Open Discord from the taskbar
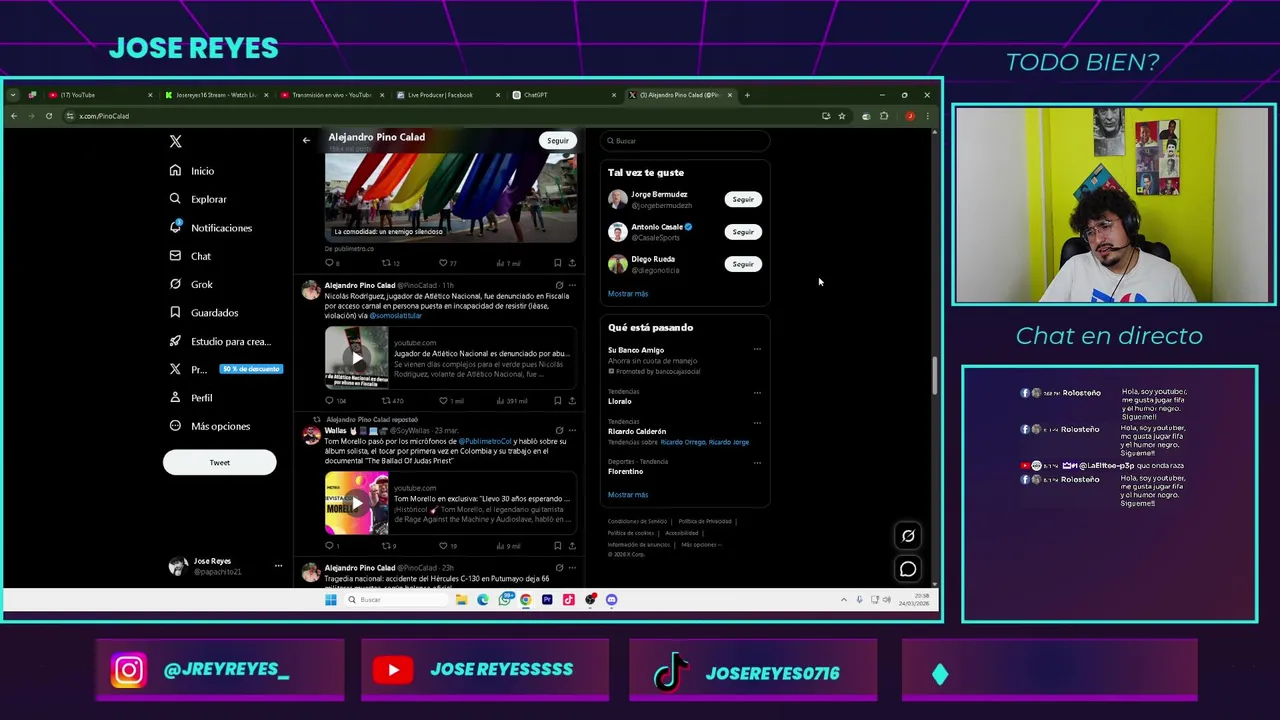 (611, 600)
